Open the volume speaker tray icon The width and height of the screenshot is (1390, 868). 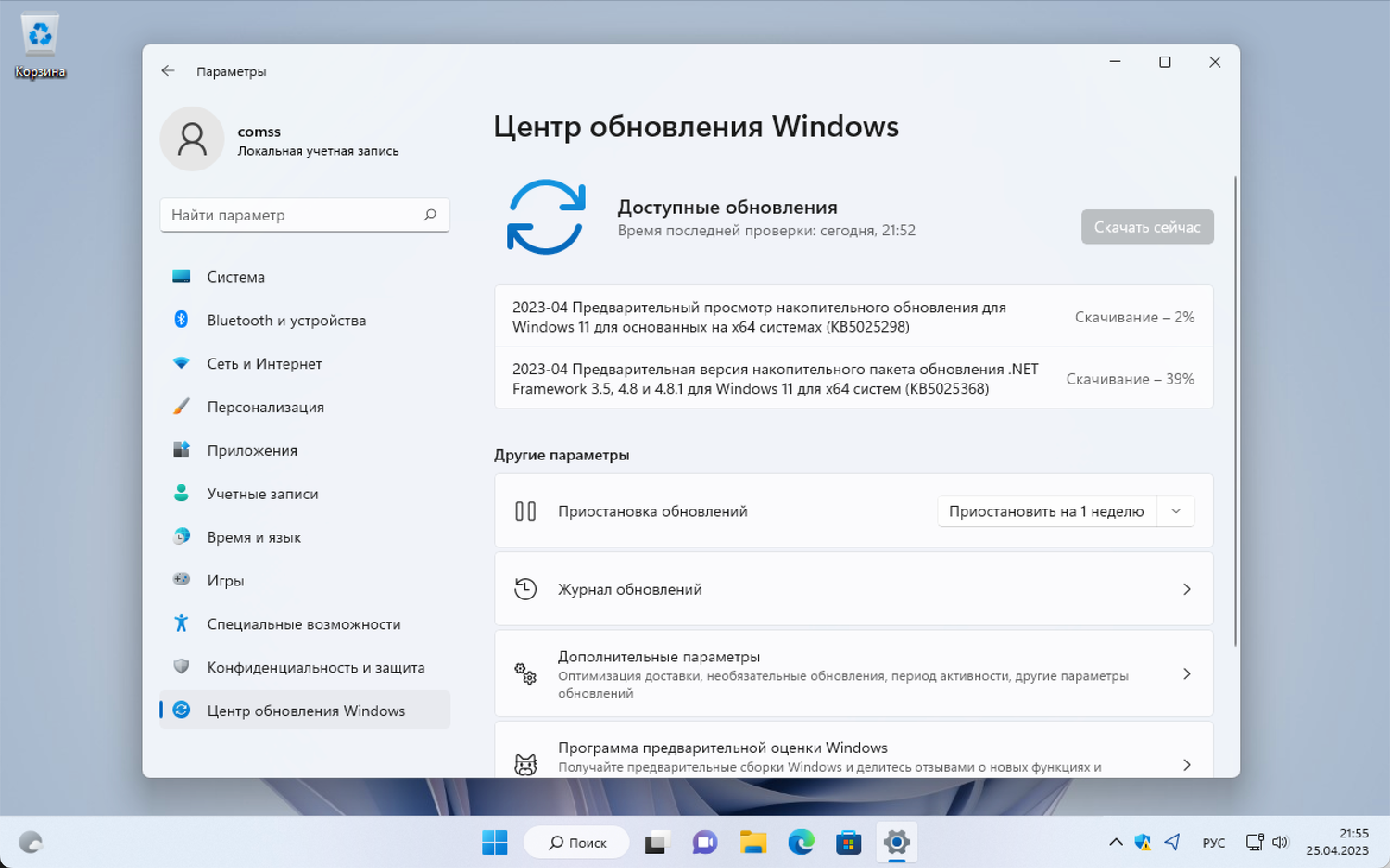pyautogui.click(x=1280, y=842)
